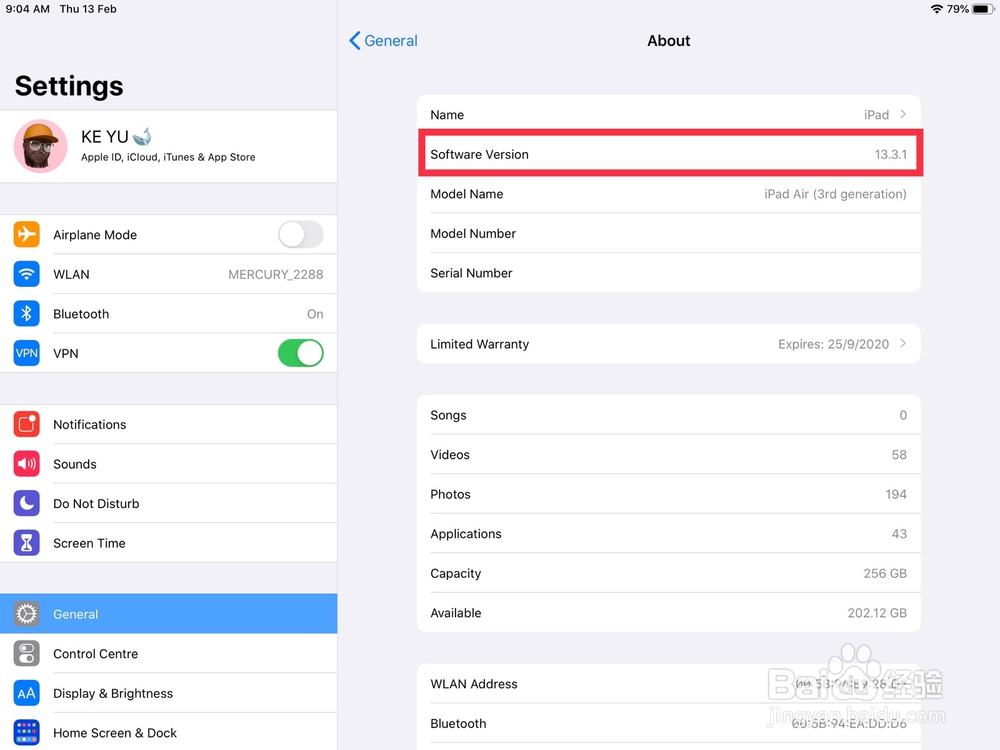Tap the Control Centre icon

click(26, 653)
